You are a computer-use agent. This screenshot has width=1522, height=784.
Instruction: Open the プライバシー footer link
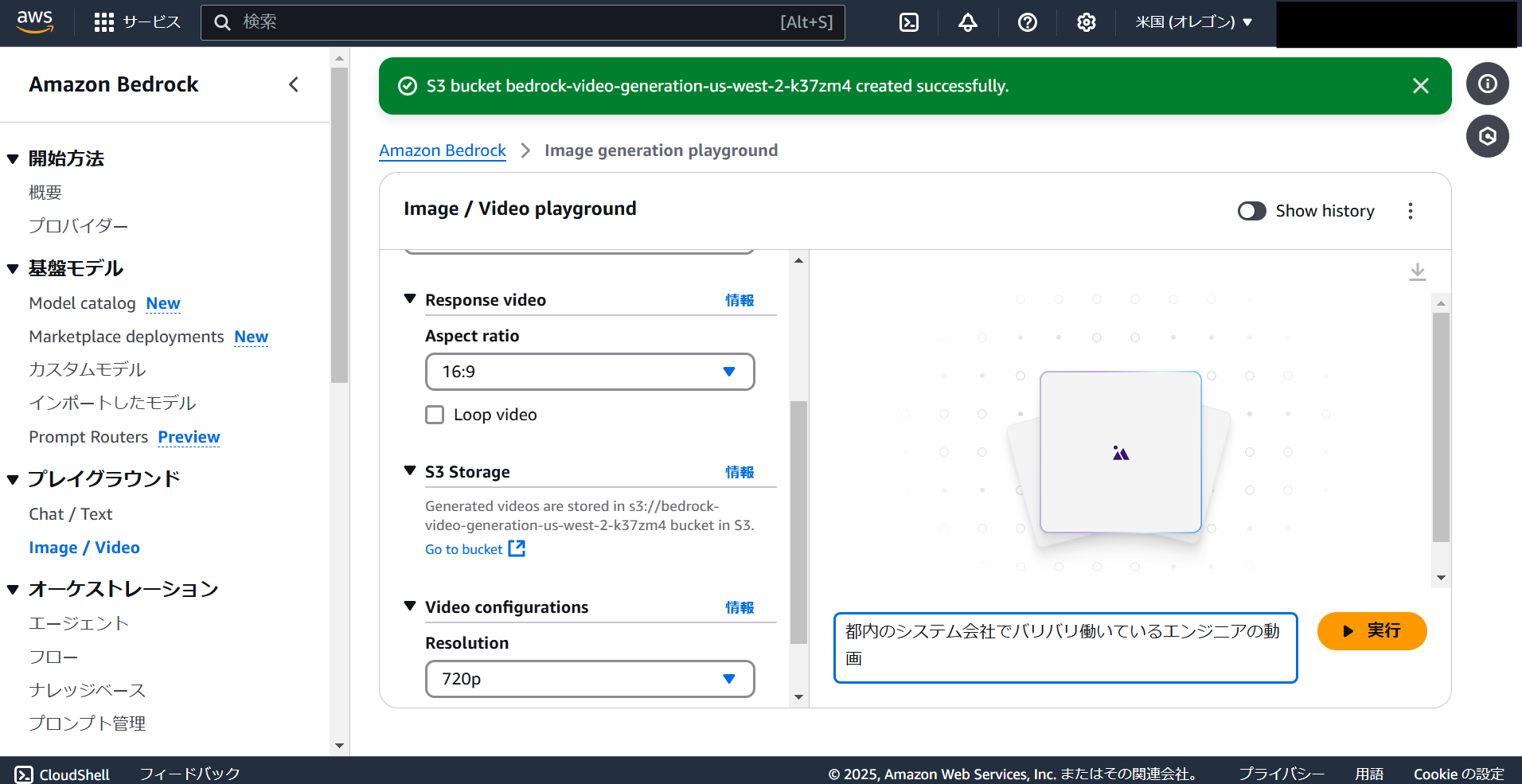coord(1282,774)
